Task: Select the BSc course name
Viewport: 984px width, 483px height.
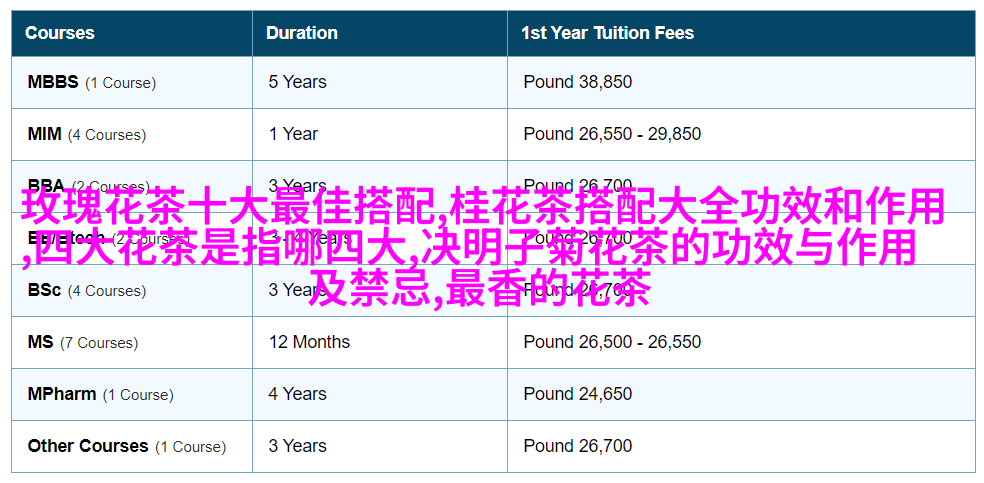Action: pos(44,290)
